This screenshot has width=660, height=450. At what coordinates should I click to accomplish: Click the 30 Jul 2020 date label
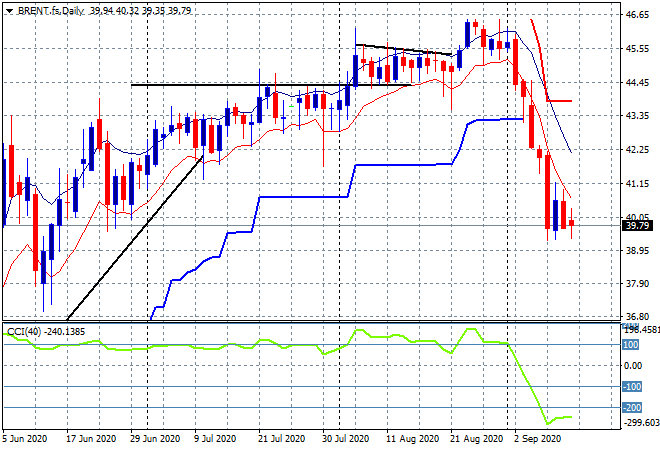pyautogui.click(x=346, y=439)
